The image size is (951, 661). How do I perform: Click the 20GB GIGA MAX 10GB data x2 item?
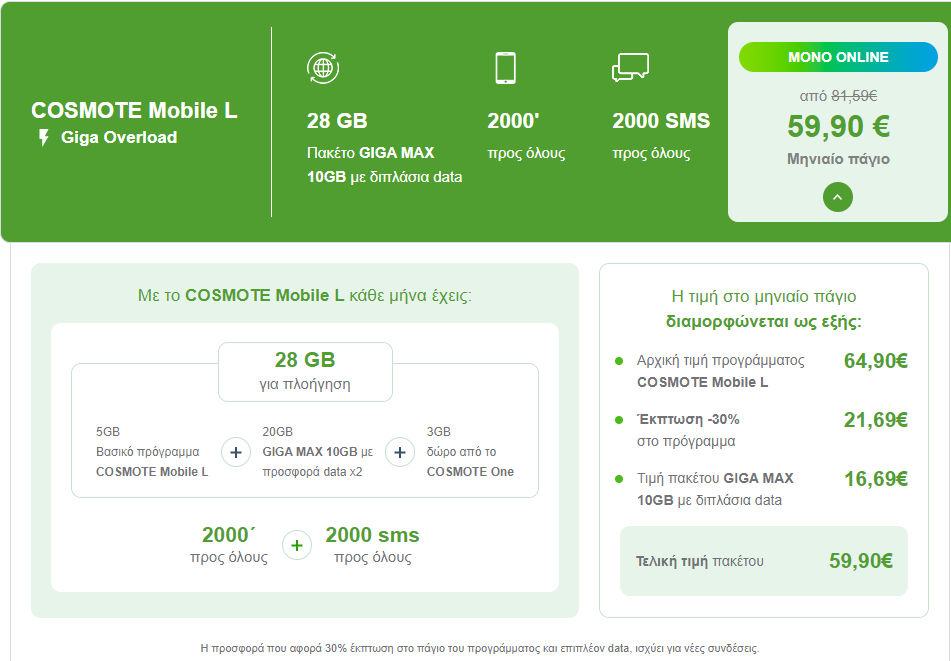click(x=317, y=452)
